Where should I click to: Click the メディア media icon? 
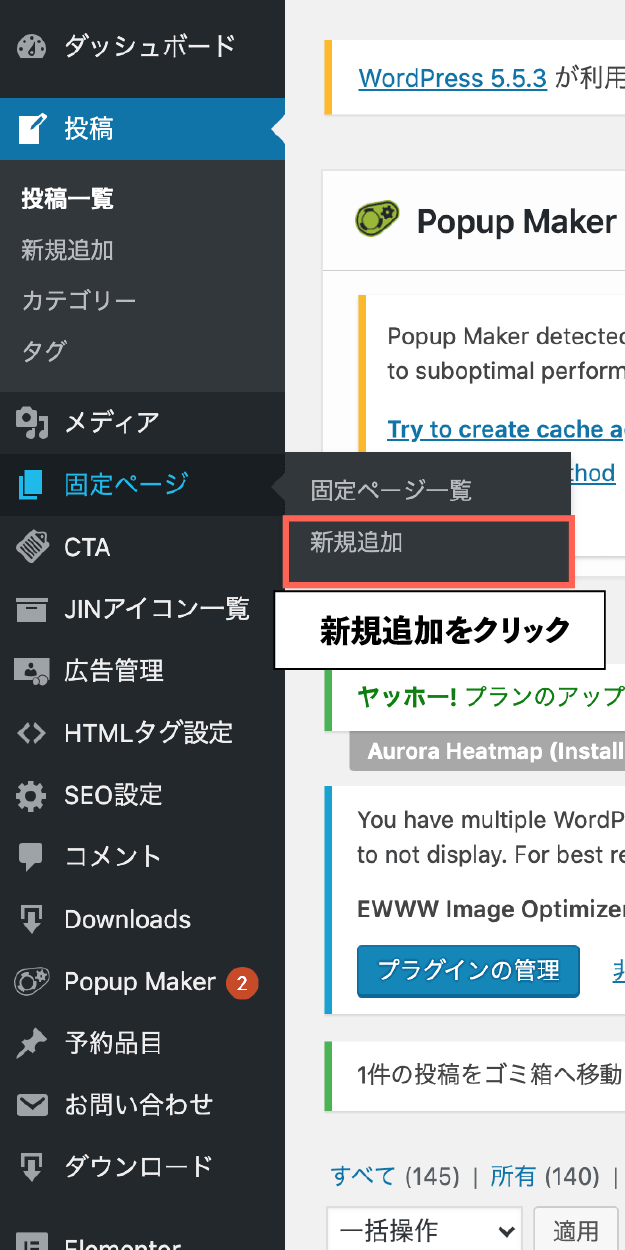tap(32, 423)
